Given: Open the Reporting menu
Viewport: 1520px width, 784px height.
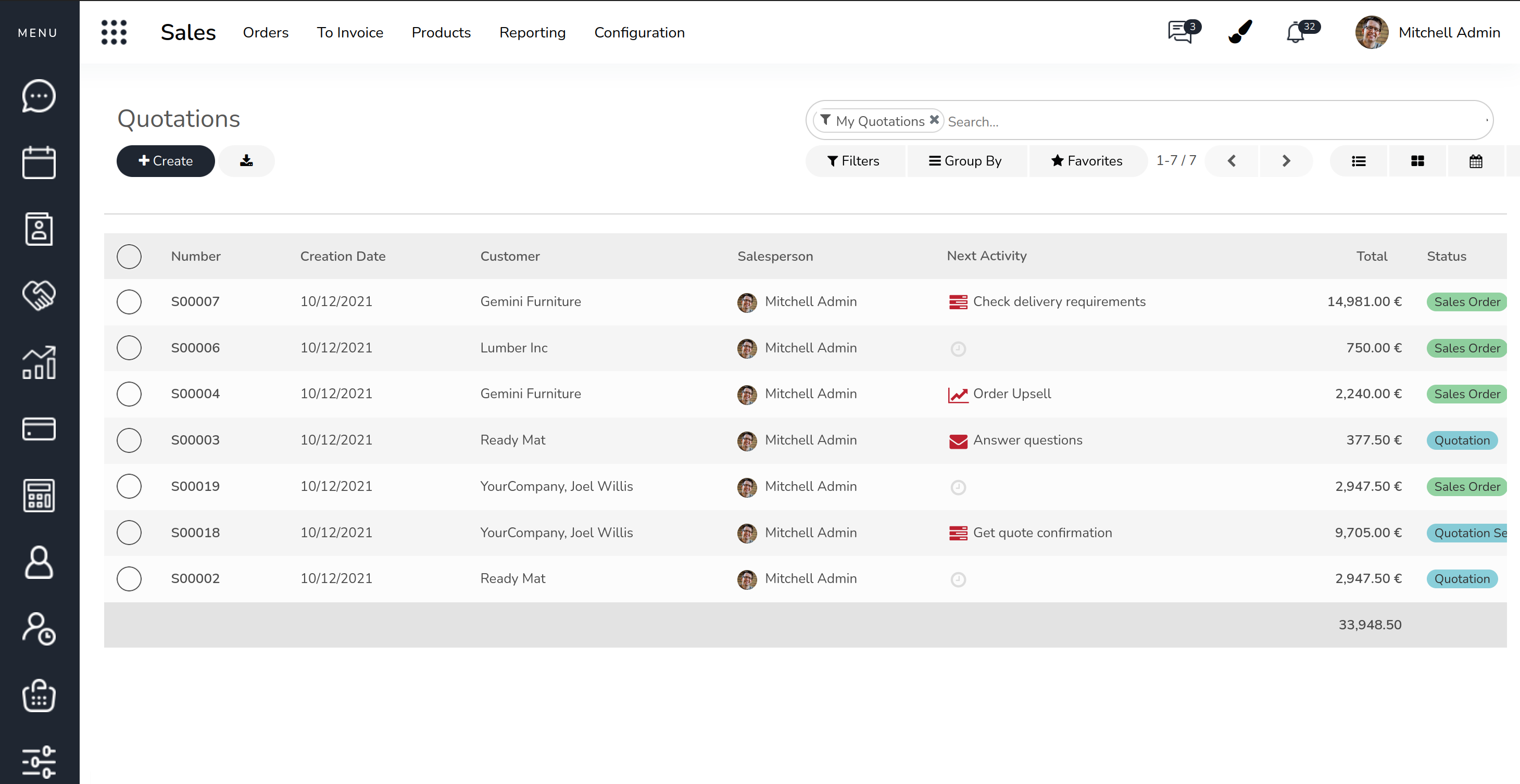Looking at the screenshot, I should coord(532,32).
